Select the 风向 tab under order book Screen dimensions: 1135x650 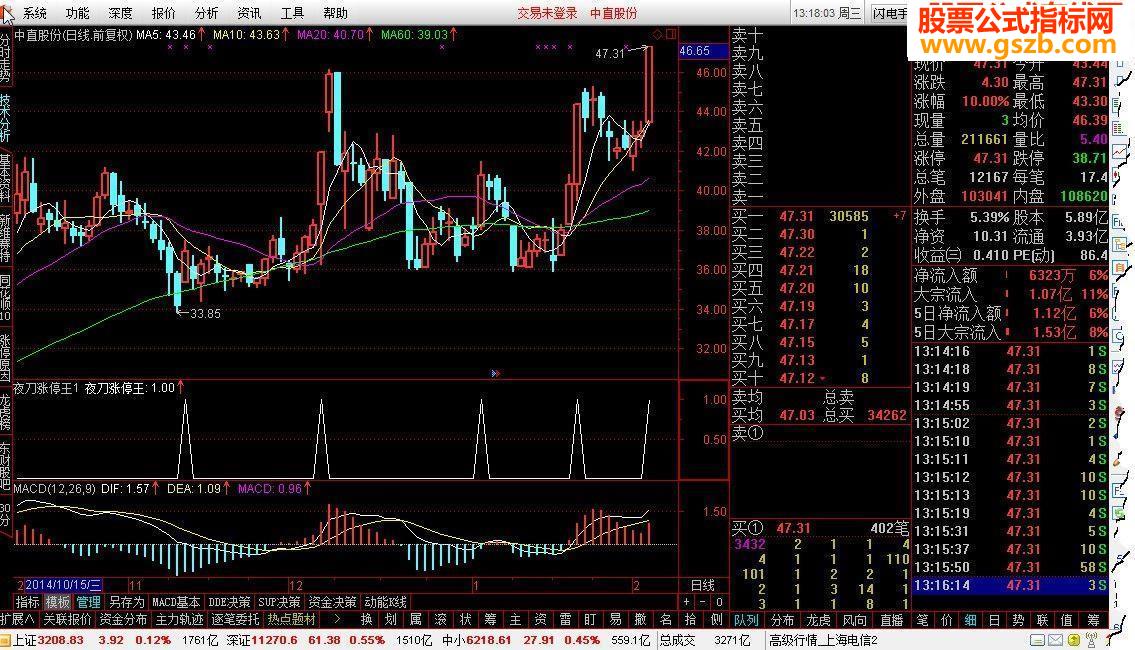click(855, 620)
